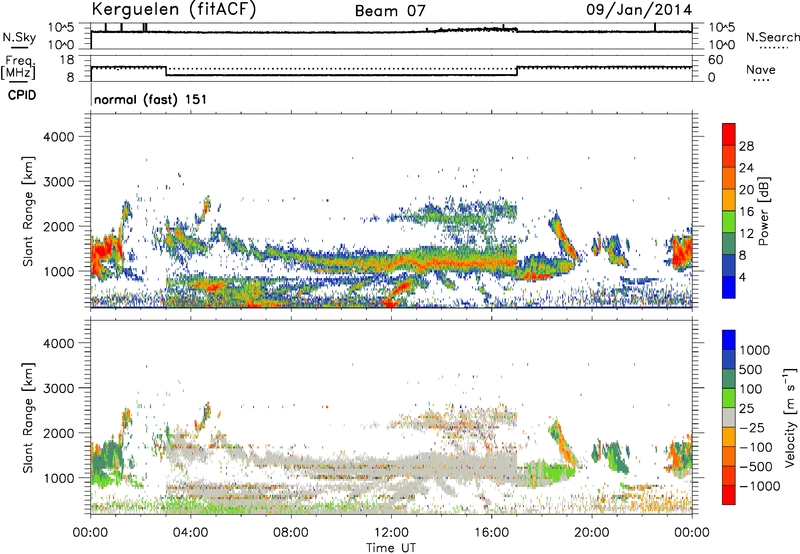The width and height of the screenshot is (800, 554).
Task: Click the 'Velocity [m s⁻¹]' colorbar label
Action: (790, 417)
